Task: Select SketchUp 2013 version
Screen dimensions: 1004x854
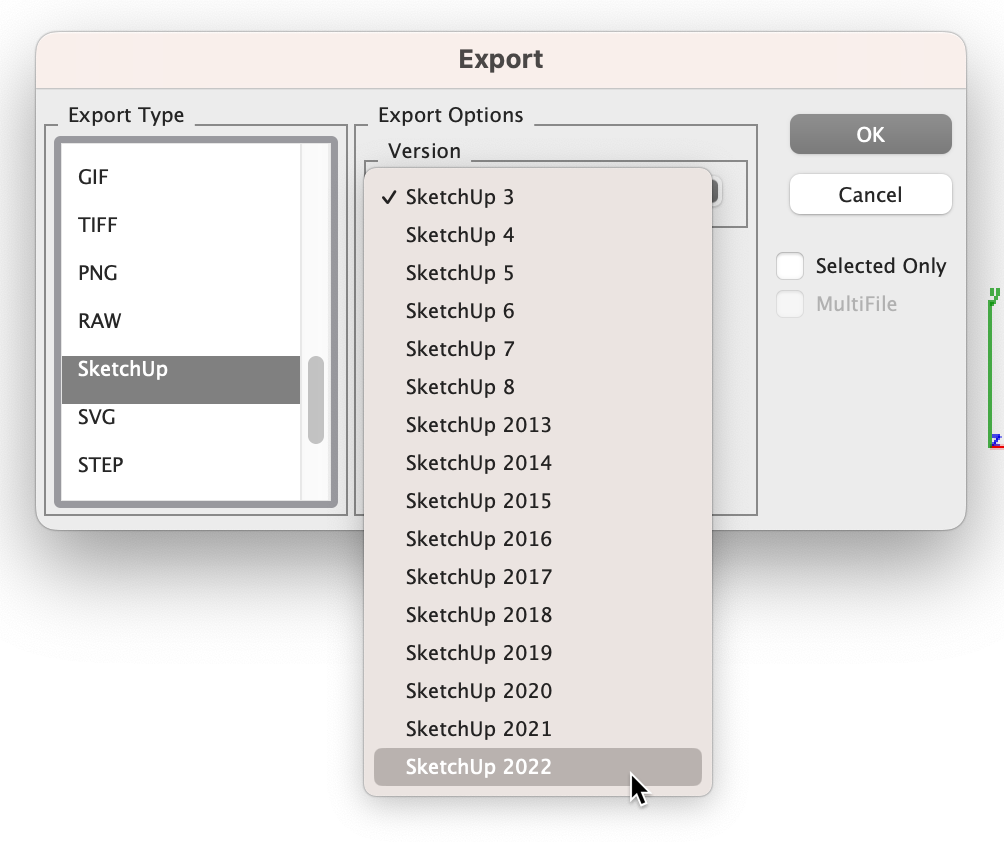Action: [x=538, y=425]
